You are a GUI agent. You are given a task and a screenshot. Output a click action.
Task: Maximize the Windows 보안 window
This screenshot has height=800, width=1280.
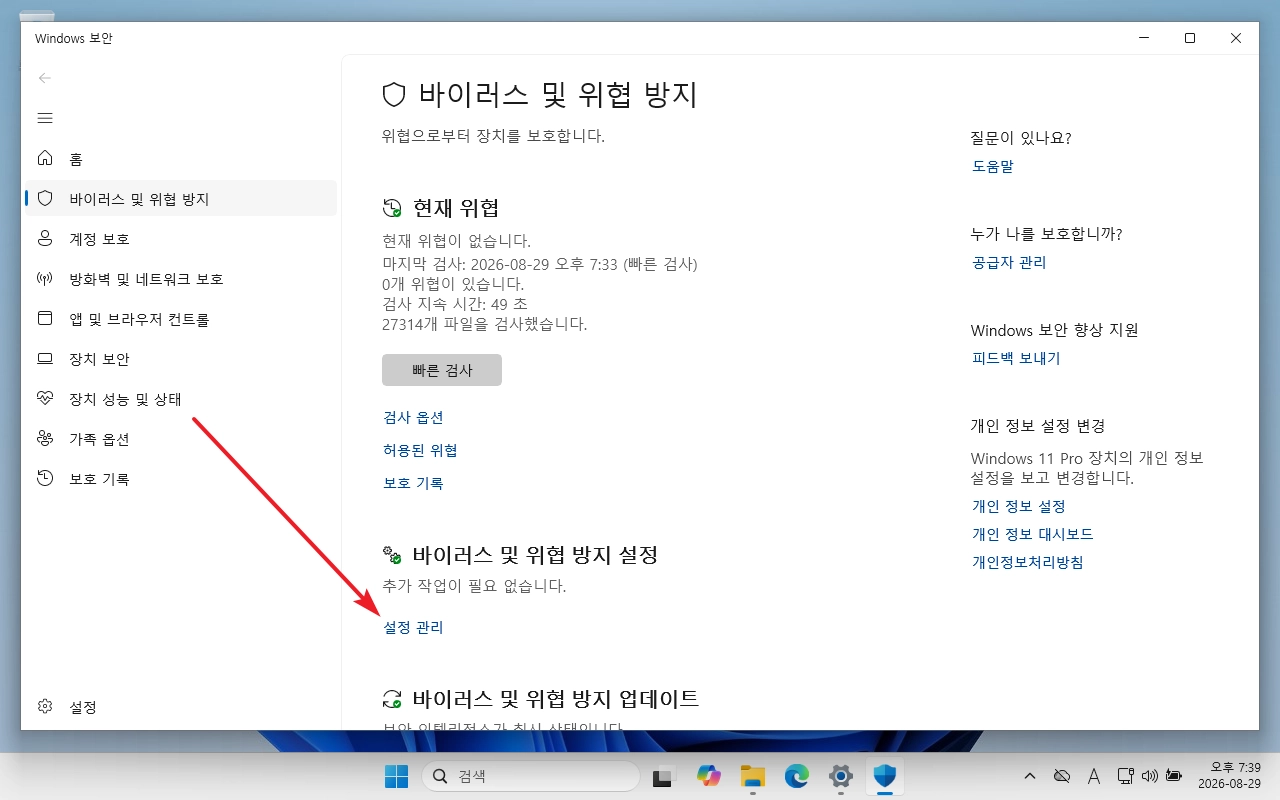(x=1190, y=38)
